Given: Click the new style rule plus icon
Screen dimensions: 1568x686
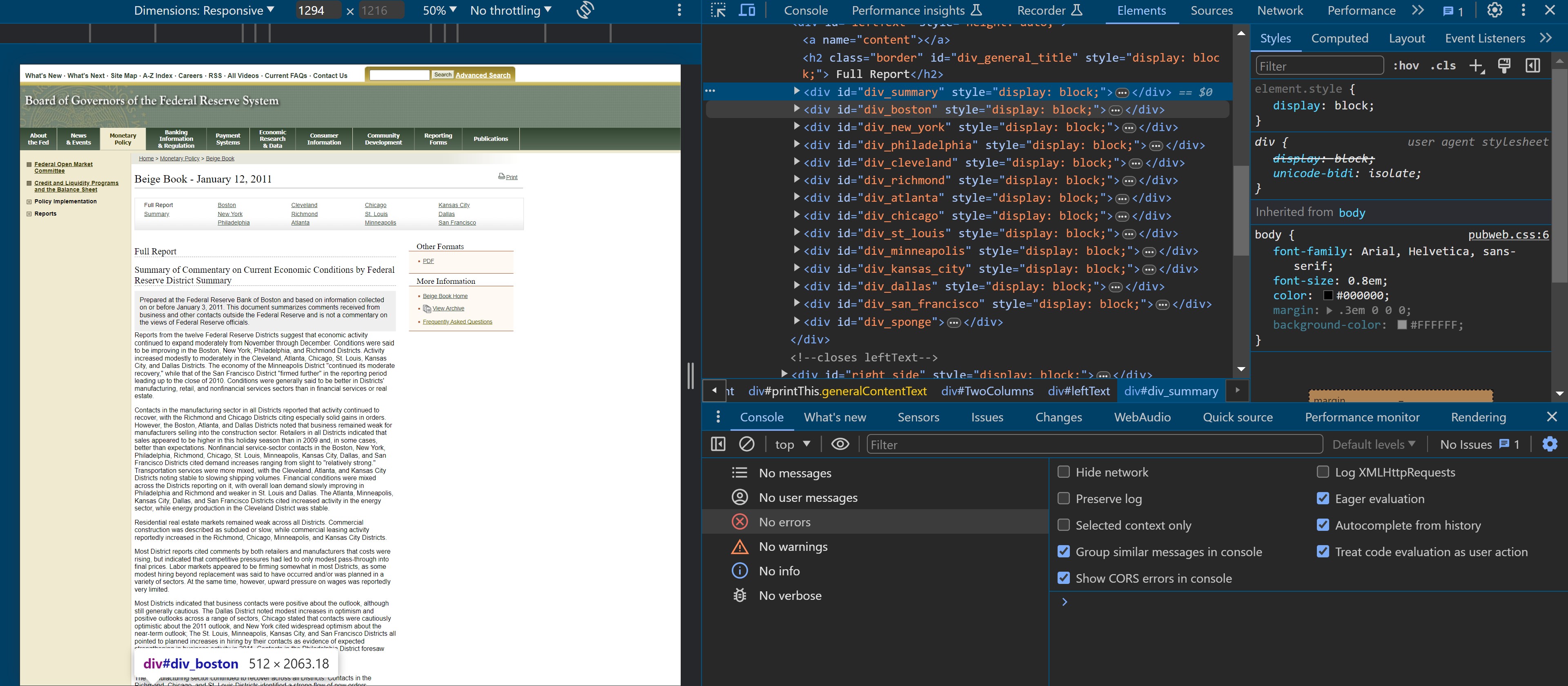Looking at the screenshot, I should (1476, 66).
